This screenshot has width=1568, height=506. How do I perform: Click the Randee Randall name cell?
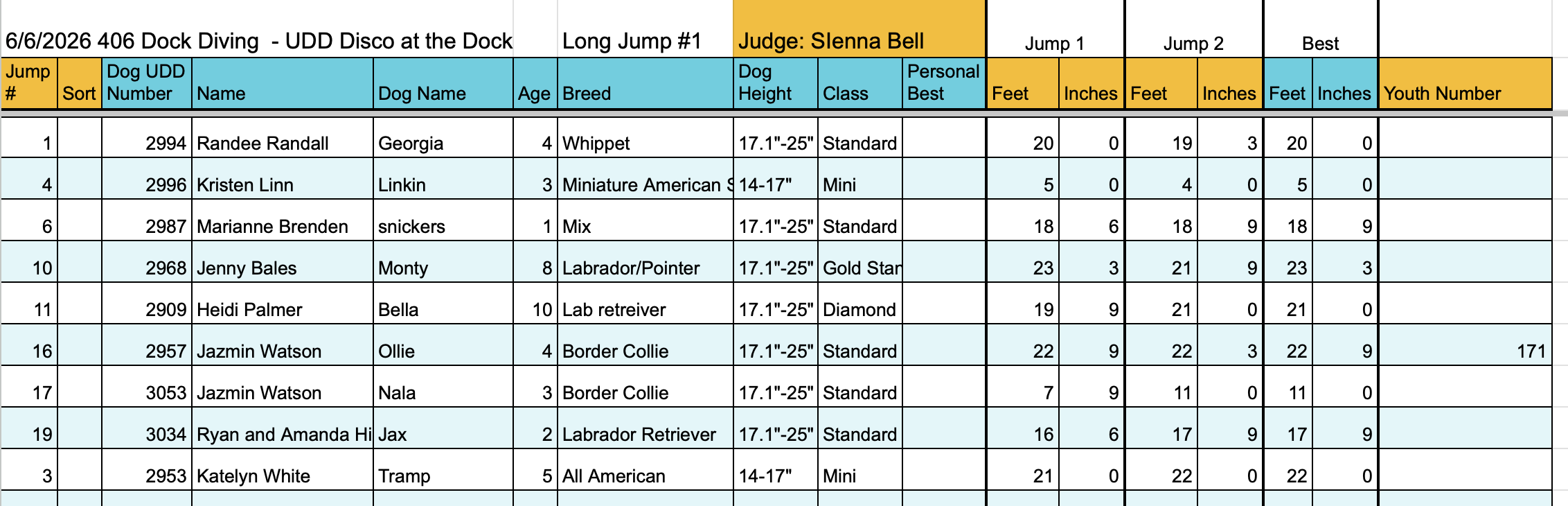283,137
